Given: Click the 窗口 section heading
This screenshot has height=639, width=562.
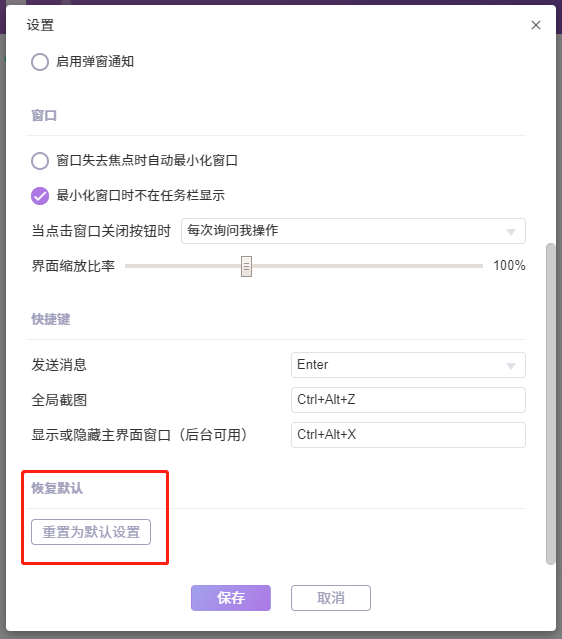Looking at the screenshot, I should [44, 115].
